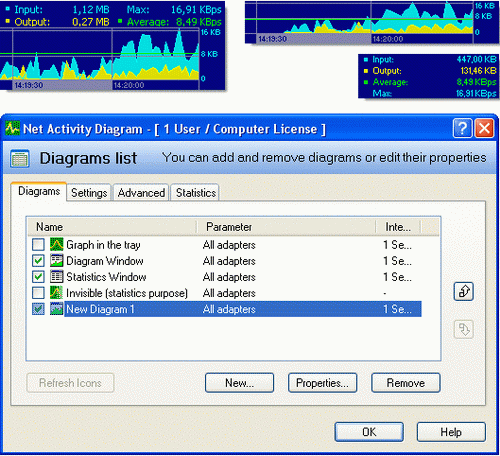Select the Statistics Window row name
The height and width of the screenshot is (456, 500).
click(x=106, y=277)
